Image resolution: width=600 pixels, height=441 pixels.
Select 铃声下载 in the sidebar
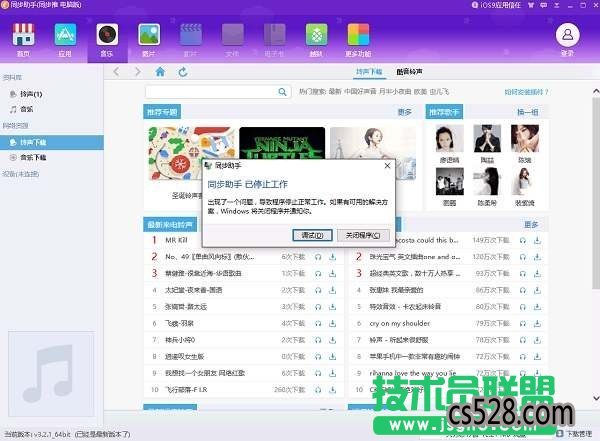pyautogui.click(x=52, y=142)
